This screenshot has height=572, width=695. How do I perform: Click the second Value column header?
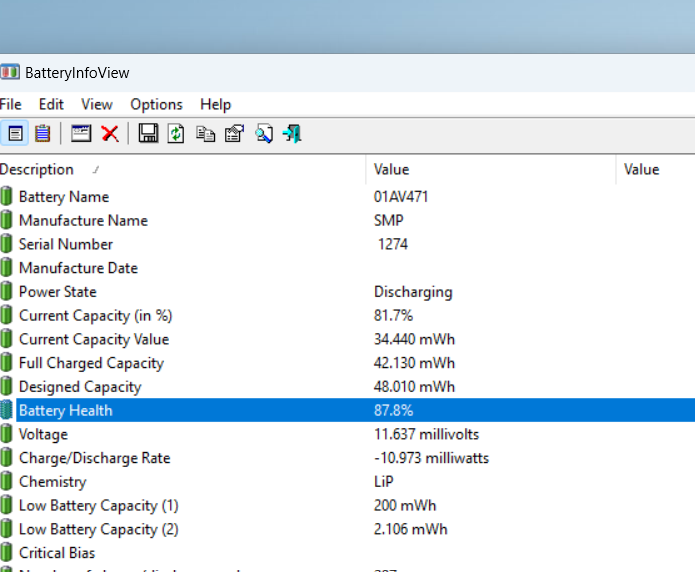click(x=656, y=169)
